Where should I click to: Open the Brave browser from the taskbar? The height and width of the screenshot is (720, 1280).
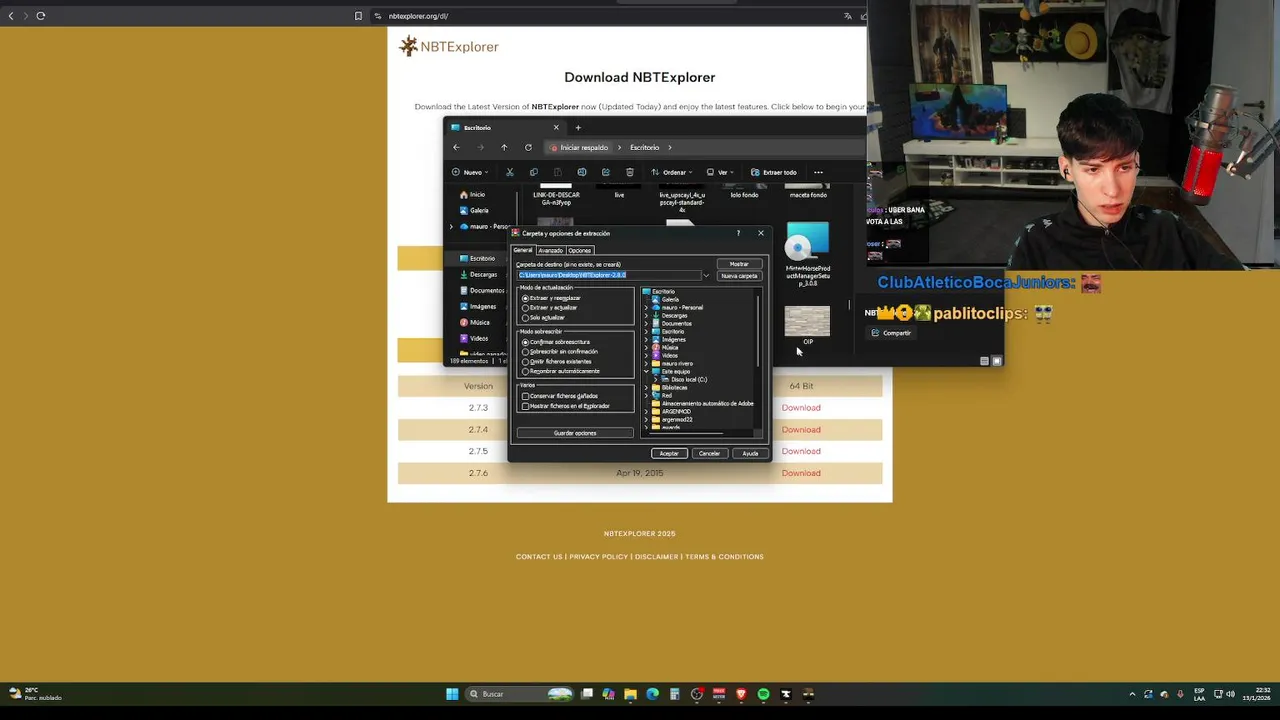(x=741, y=694)
